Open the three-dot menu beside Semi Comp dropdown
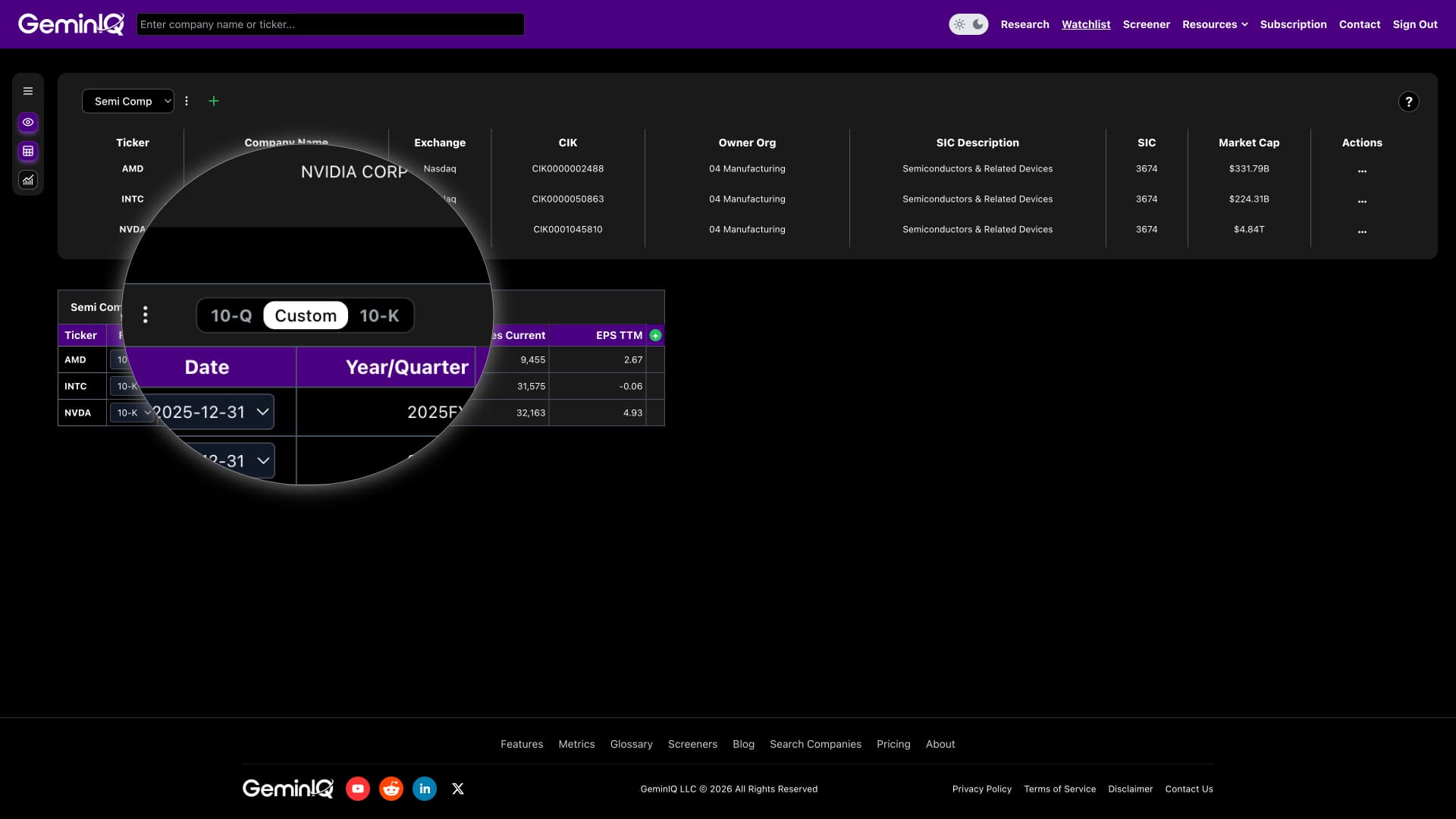Viewport: 1456px width, 819px height. point(187,101)
